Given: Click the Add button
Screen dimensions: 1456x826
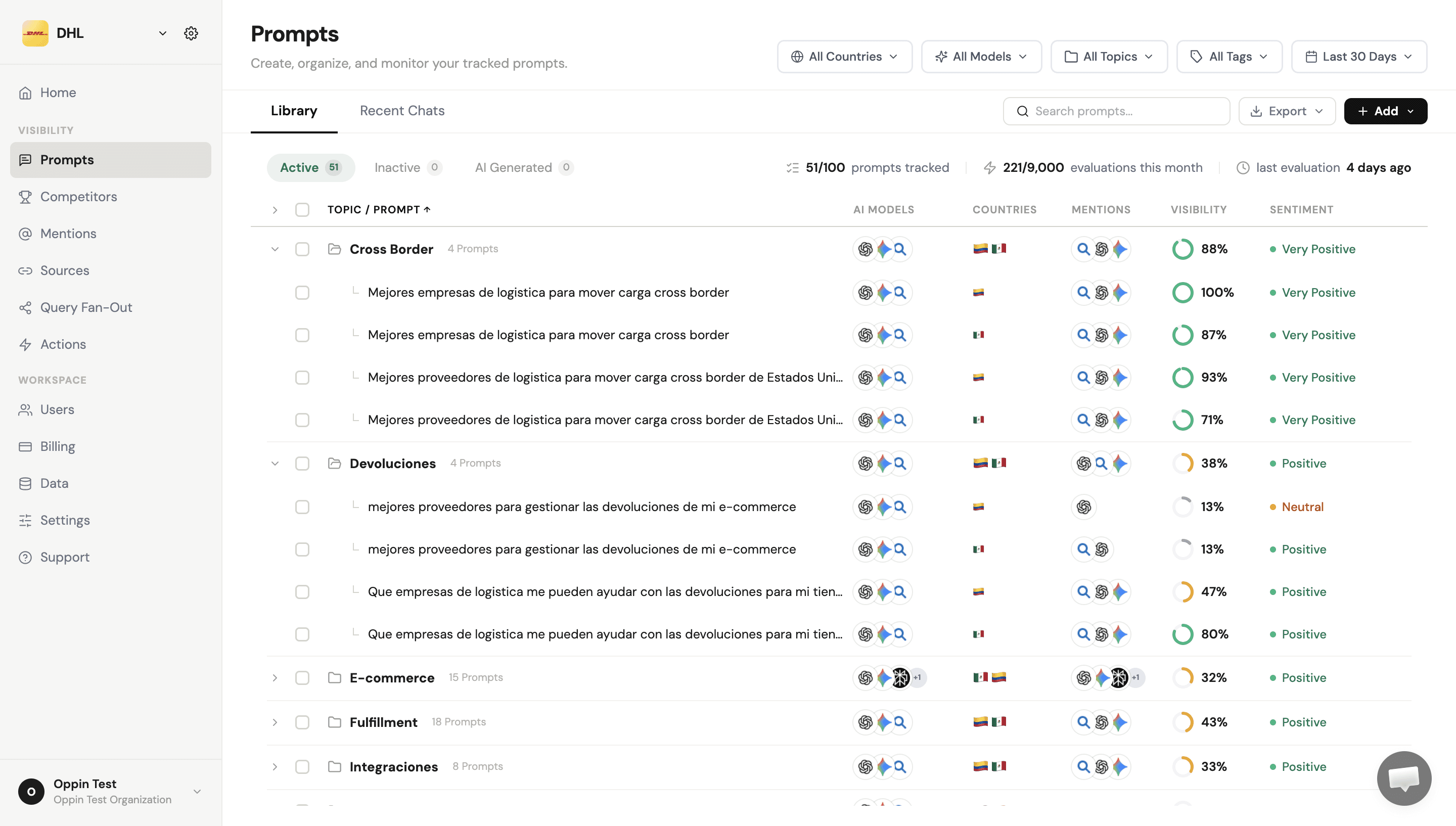Looking at the screenshot, I should pyautogui.click(x=1385, y=111).
